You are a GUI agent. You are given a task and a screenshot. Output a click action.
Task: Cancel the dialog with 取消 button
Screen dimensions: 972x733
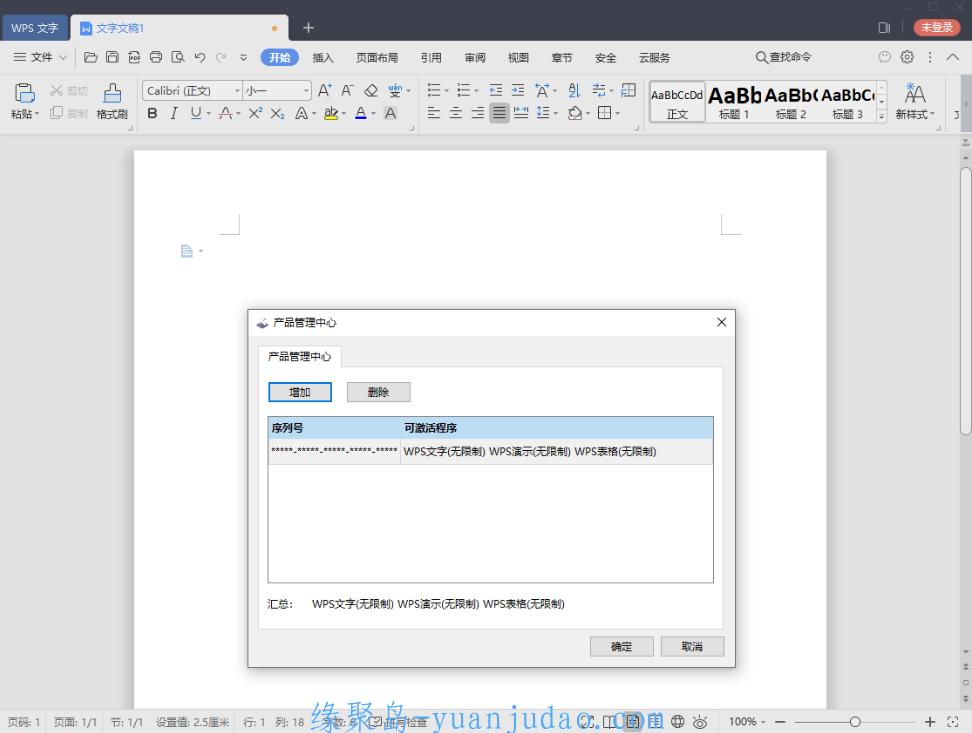click(x=692, y=646)
